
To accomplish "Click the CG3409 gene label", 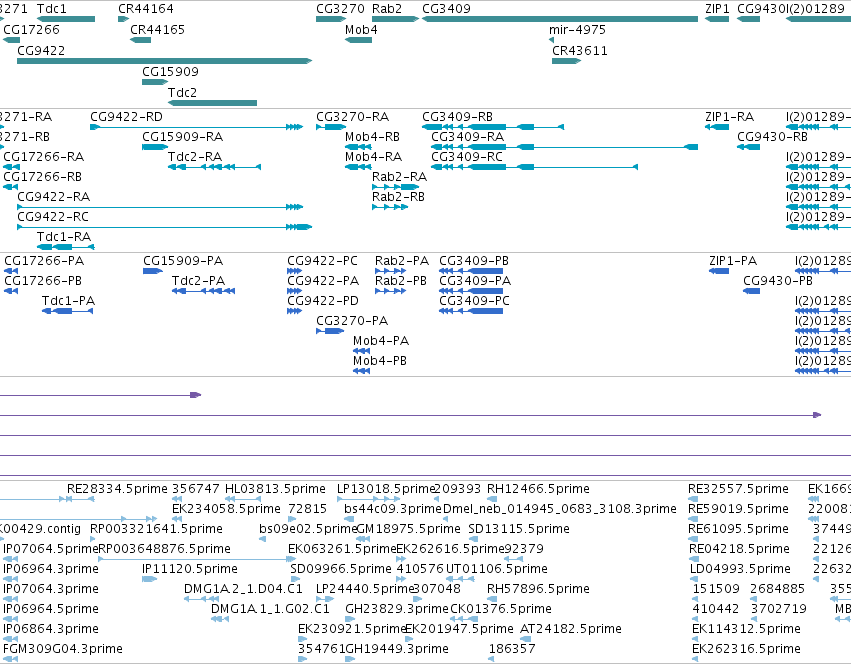I will tap(446, 9).
